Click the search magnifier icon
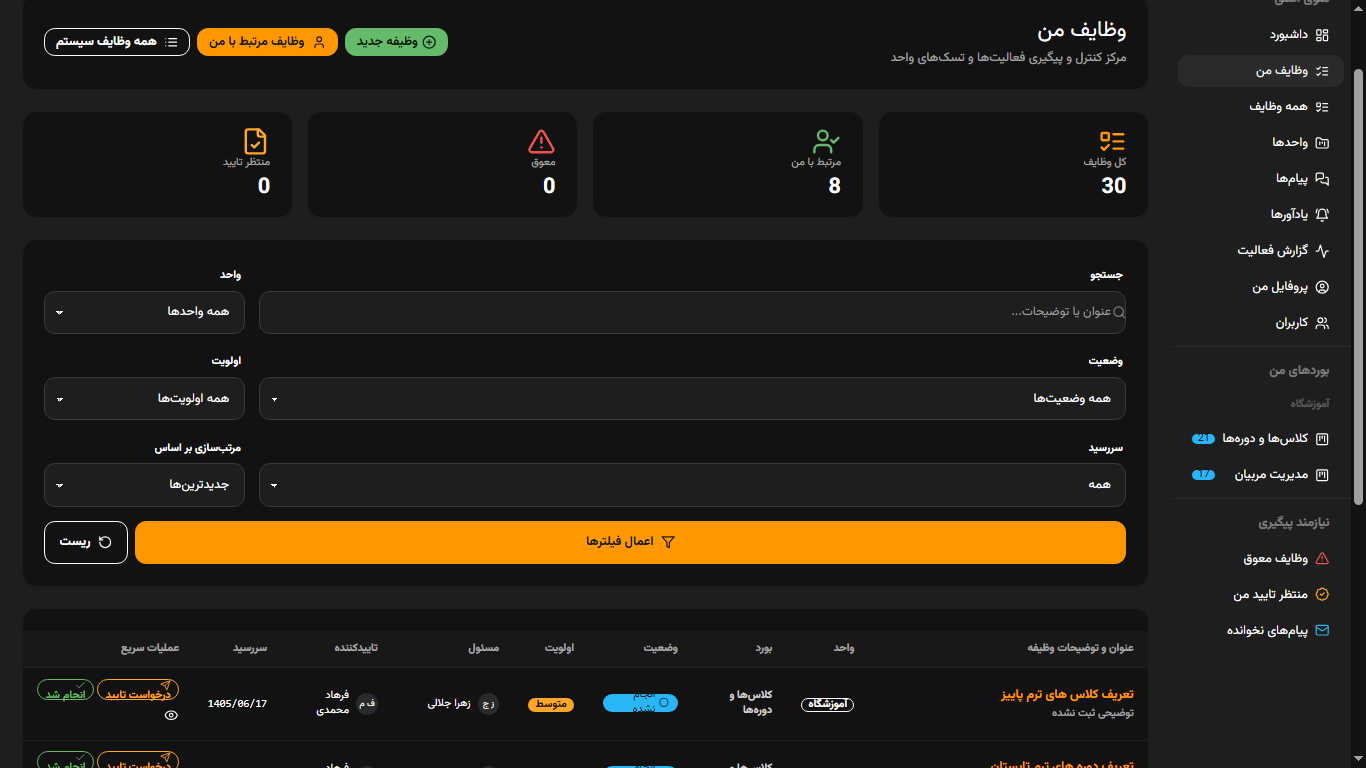 [1119, 313]
